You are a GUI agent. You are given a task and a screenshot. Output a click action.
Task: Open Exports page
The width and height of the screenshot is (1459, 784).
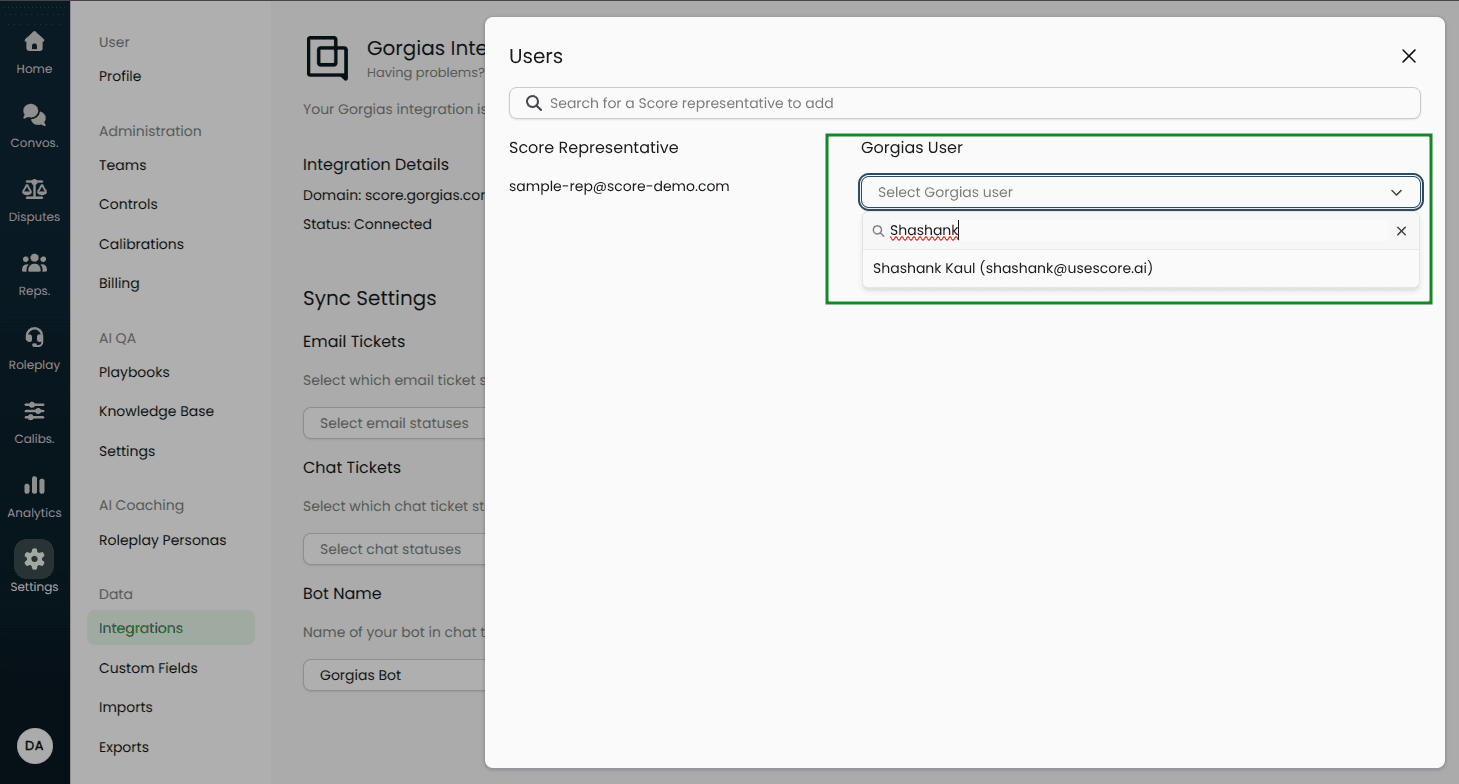pos(124,747)
